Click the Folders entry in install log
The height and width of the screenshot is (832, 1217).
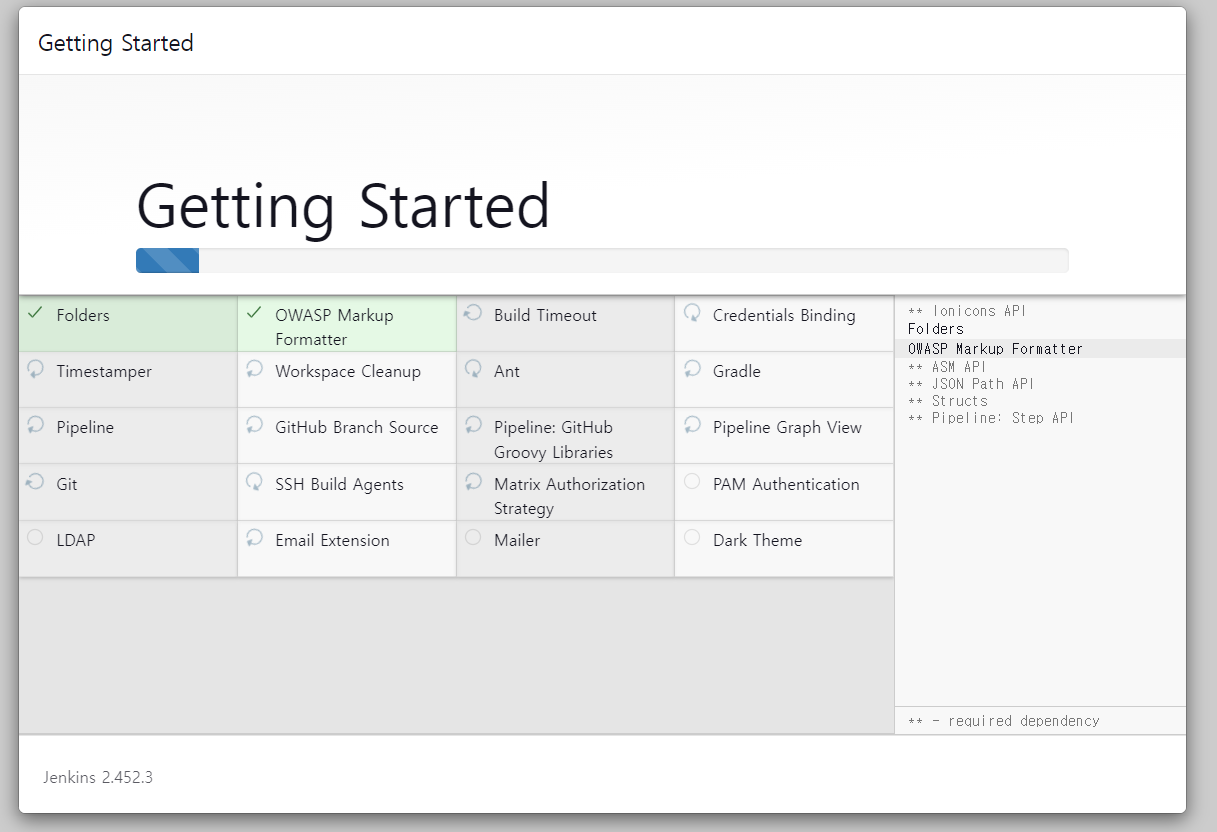click(936, 329)
